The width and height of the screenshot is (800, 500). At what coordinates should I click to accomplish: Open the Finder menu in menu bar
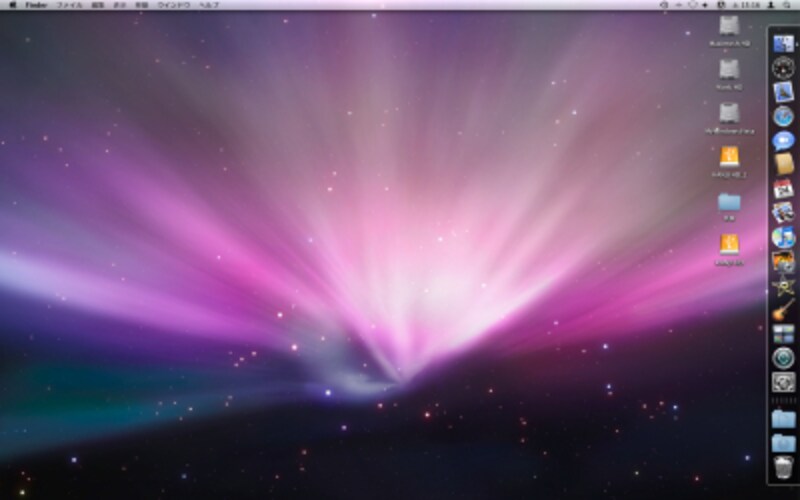point(36,5)
